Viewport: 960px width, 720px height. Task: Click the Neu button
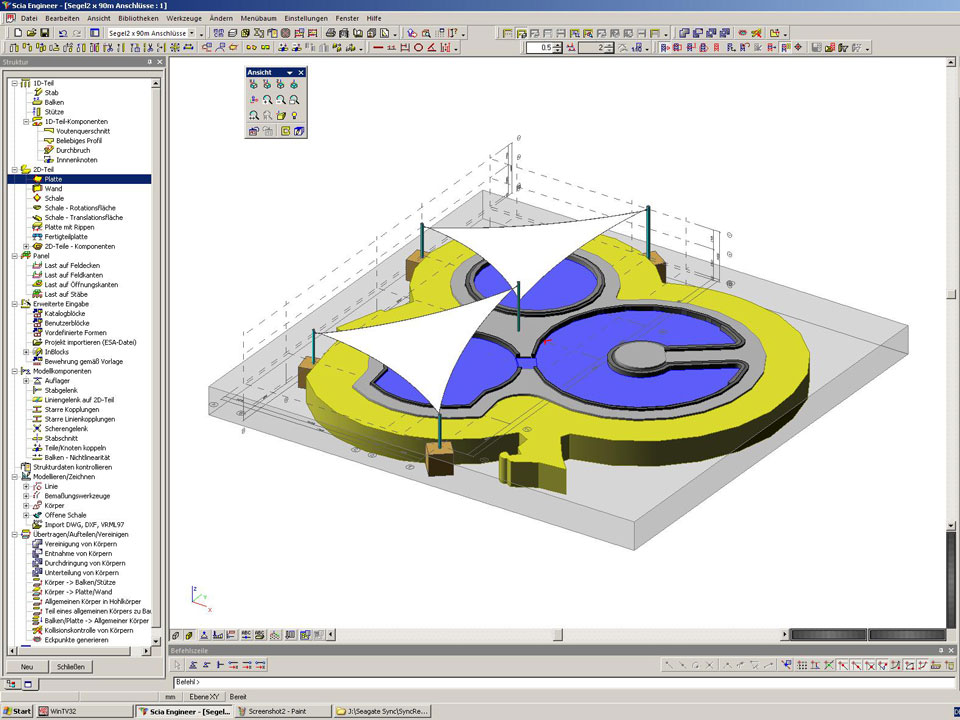pos(27,666)
